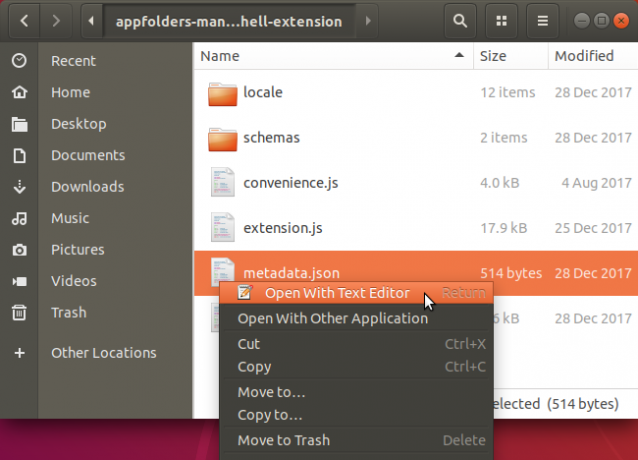Open the hamburger menu button
The width and height of the screenshot is (638, 460).
tap(542, 21)
